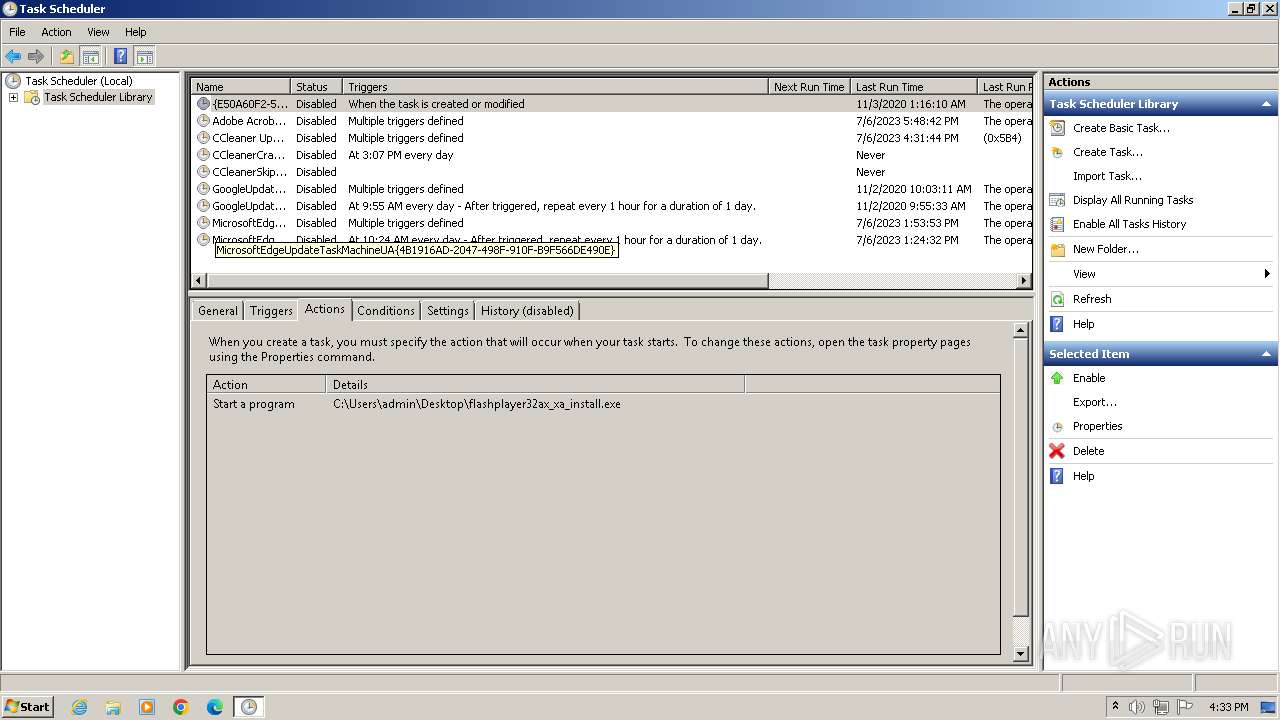Open the File menu
This screenshot has height=720, width=1280.
point(17,32)
